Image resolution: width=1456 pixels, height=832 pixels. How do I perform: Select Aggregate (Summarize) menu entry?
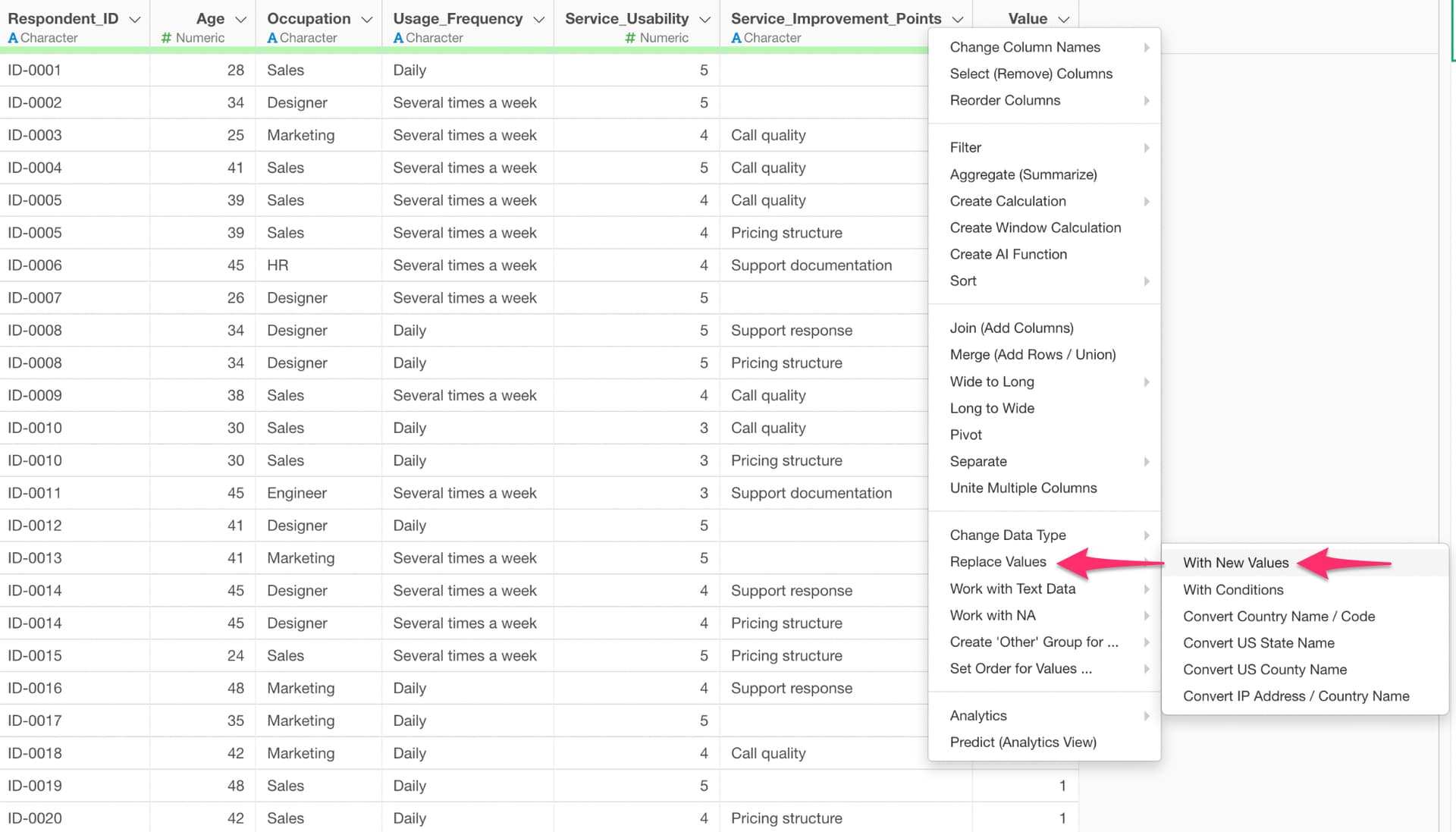(1023, 174)
